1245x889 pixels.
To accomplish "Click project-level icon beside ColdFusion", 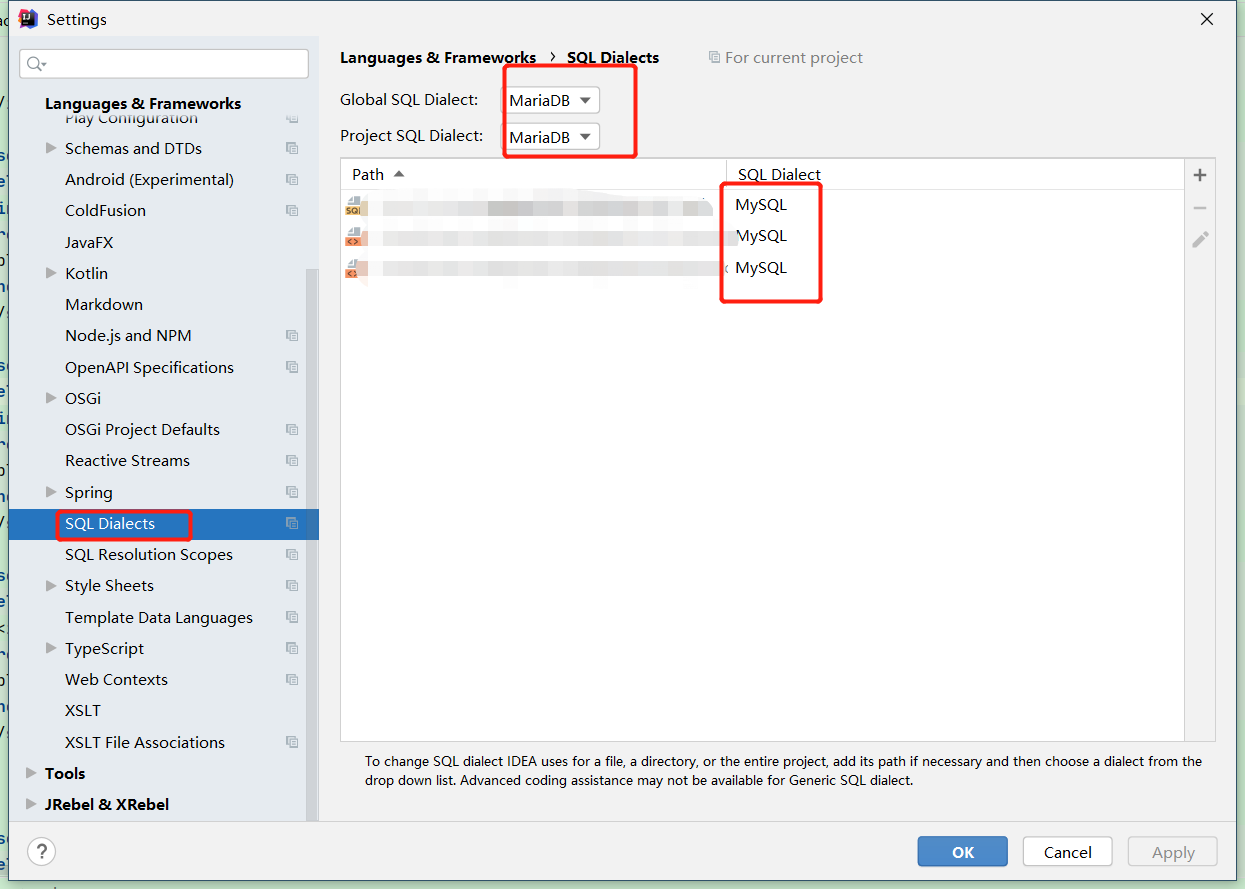I will coord(292,211).
